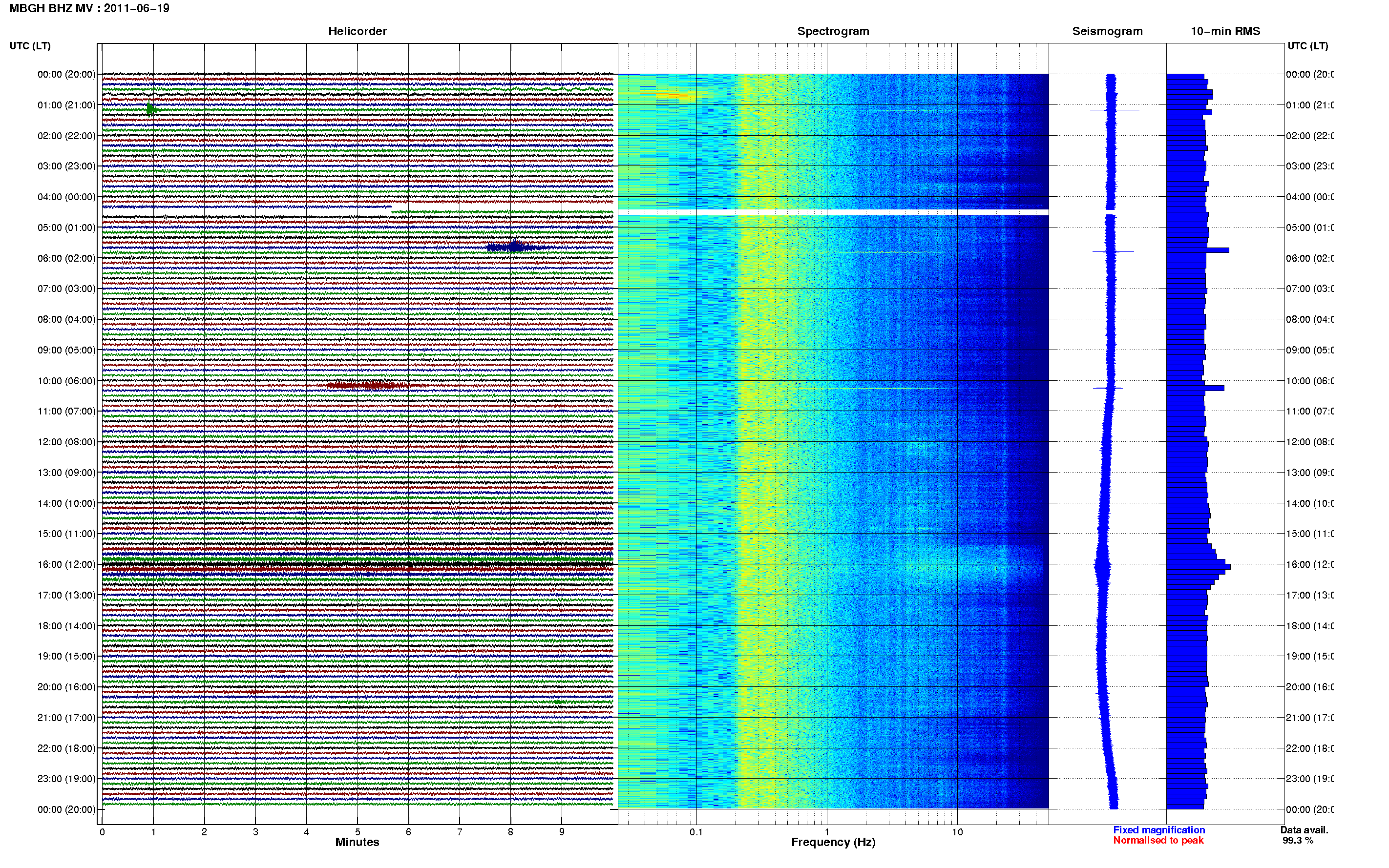Image resolution: width=1389 pixels, height=868 pixels.
Task: Click the left '15:00 (11:00)' time label
Action: tap(66, 534)
